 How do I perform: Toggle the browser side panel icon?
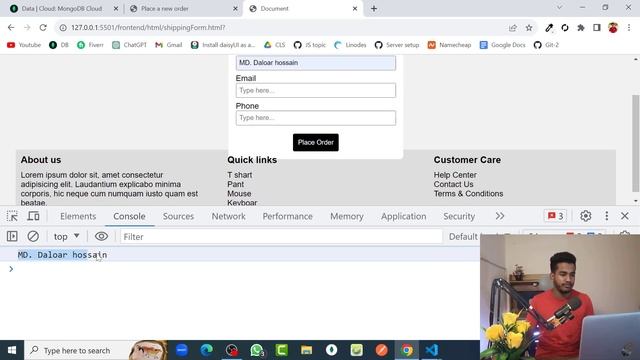[597, 27]
